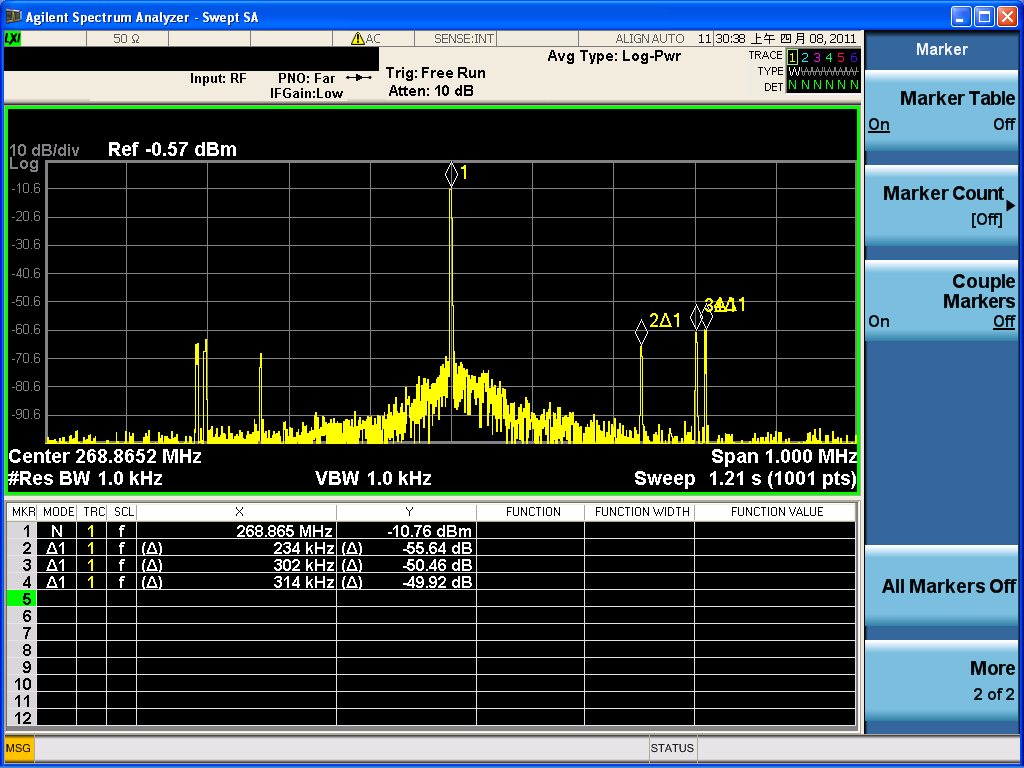This screenshot has height=768, width=1024.
Task: Click the STATUS bar label
Action: pos(672,748)
